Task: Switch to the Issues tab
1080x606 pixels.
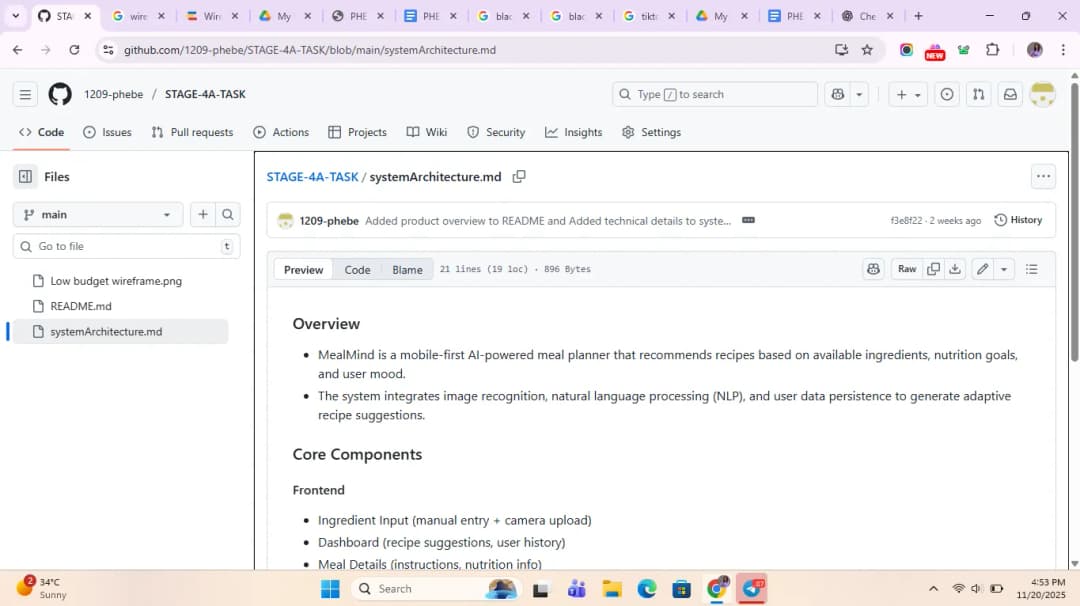Action: click(107, 132)
